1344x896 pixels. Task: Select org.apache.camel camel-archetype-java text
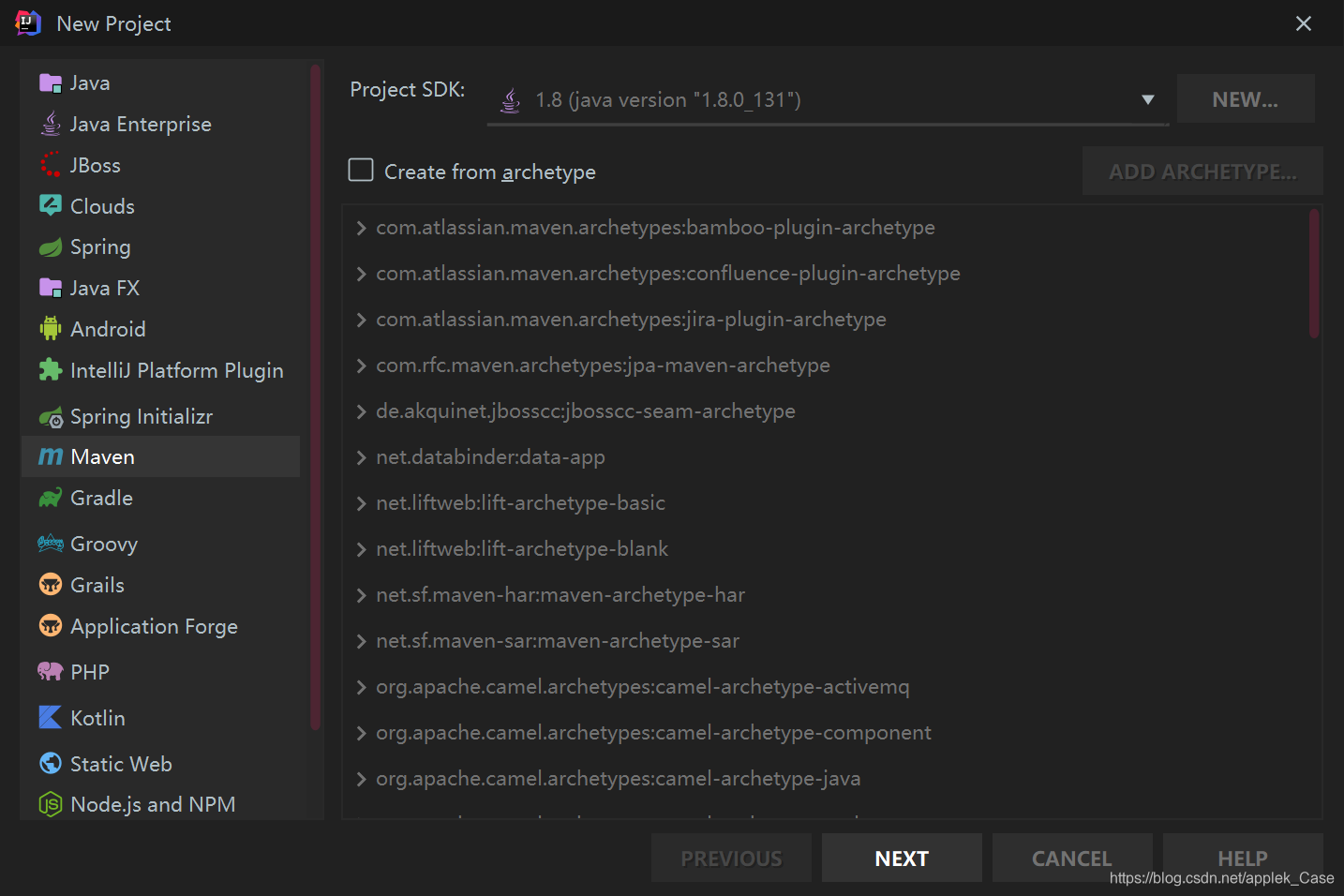[x=618, y=779]
